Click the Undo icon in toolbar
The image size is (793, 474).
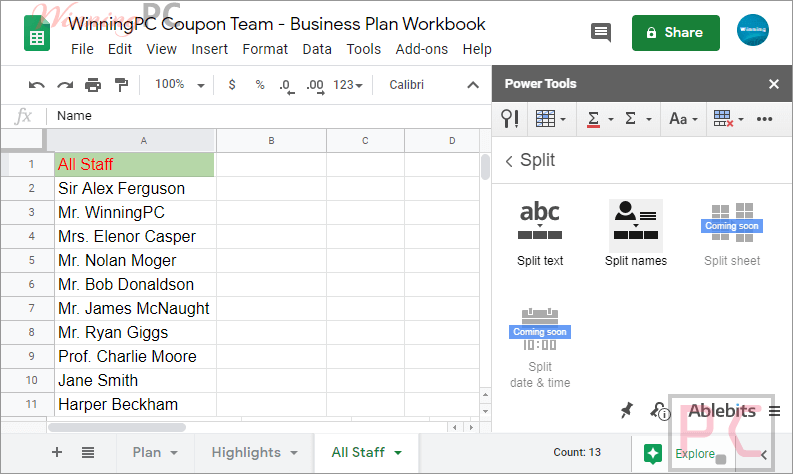(36, 85)
